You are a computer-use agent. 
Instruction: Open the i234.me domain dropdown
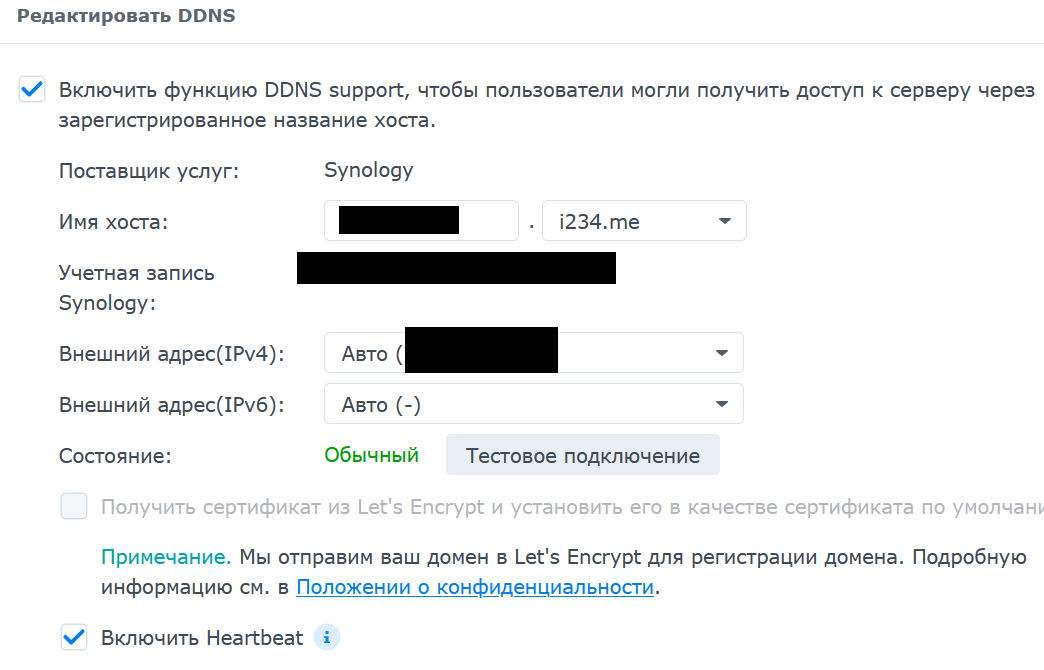pyautogui.click(x=643, y=221)
